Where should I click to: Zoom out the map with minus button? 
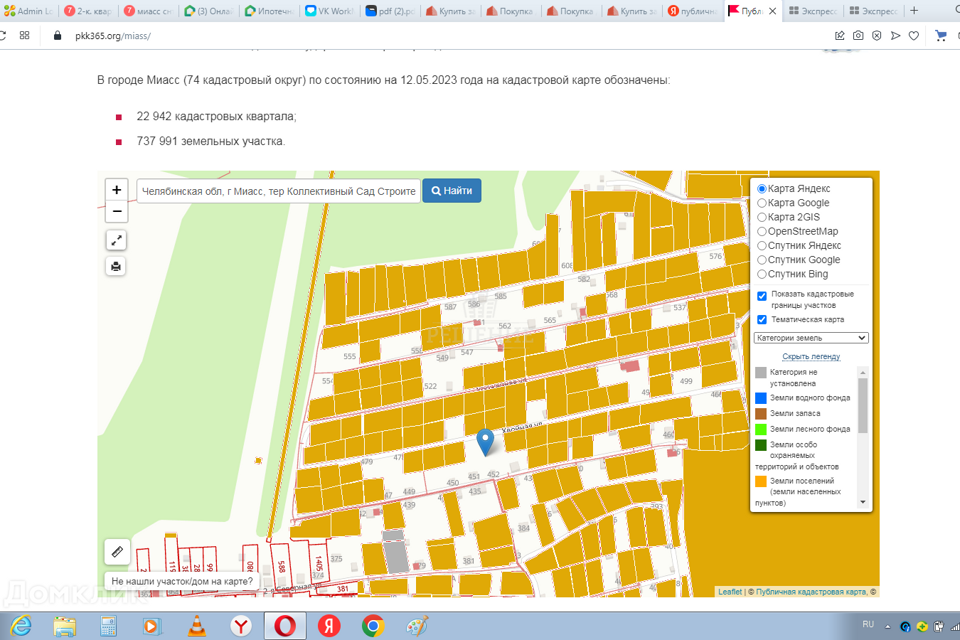117,212
